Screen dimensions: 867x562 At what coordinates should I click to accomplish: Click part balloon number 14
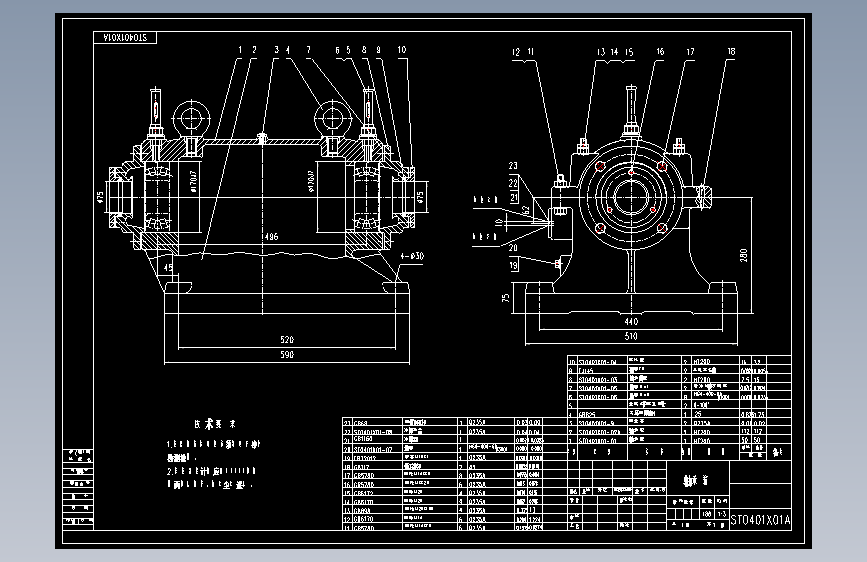614,52
